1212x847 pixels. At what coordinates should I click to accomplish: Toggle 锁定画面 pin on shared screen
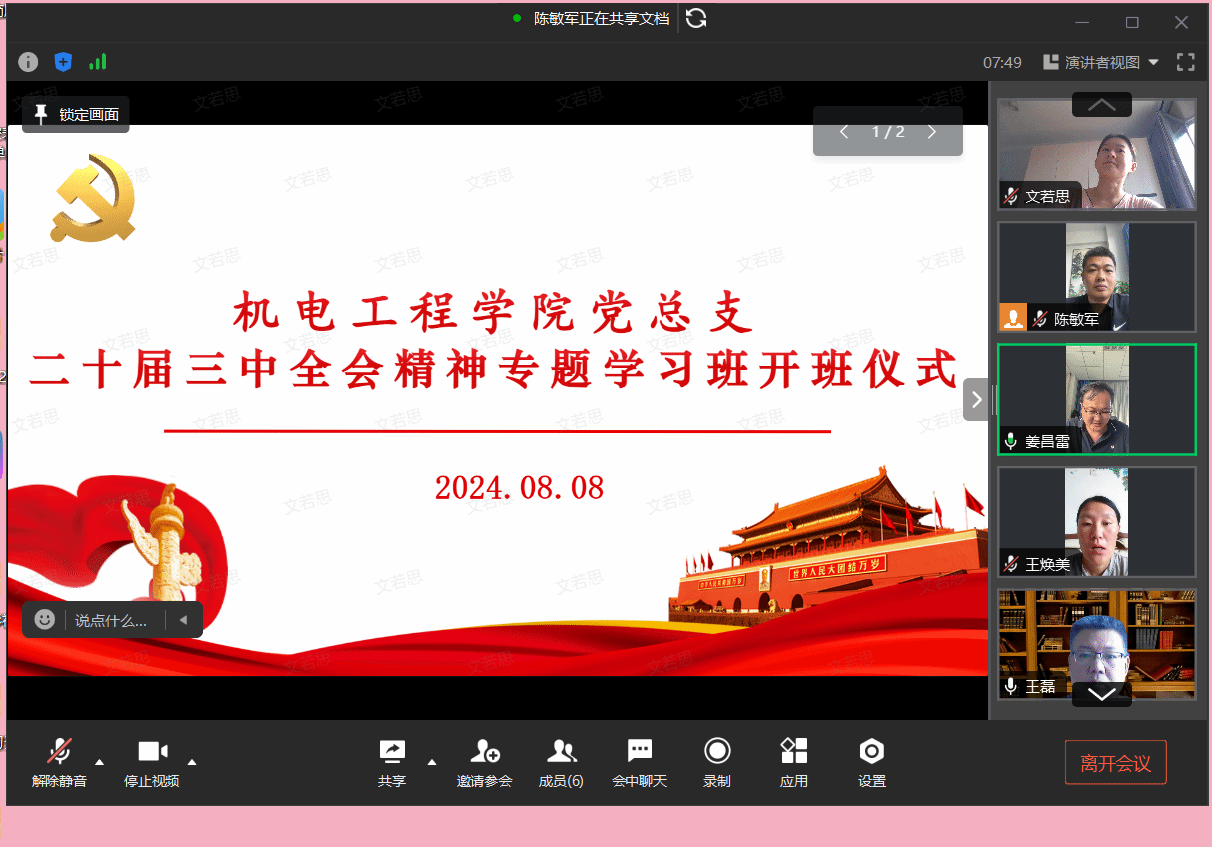tap(76, 115)
